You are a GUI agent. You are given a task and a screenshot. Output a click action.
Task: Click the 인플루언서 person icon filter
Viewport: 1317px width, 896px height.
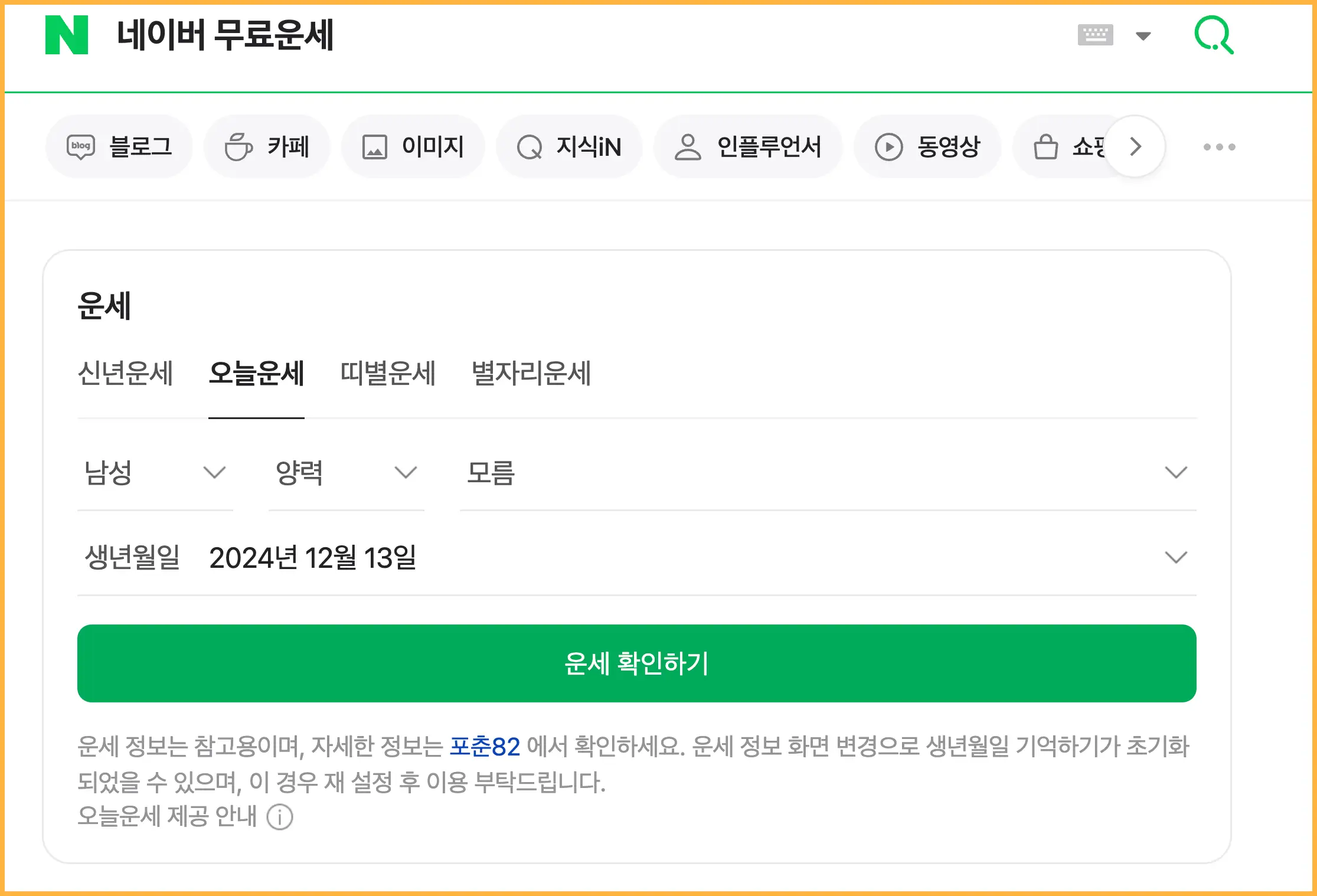point(749,146)
